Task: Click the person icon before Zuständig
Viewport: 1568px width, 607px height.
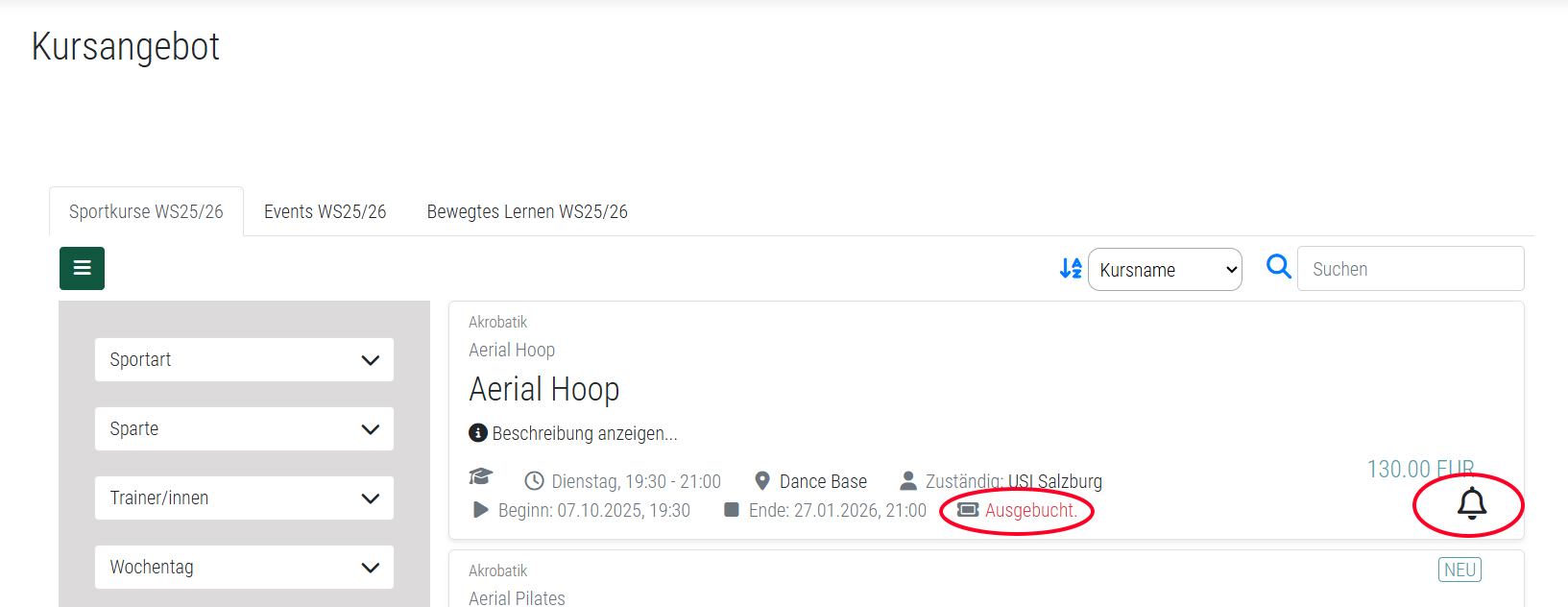Action: [x=907, y=480]
